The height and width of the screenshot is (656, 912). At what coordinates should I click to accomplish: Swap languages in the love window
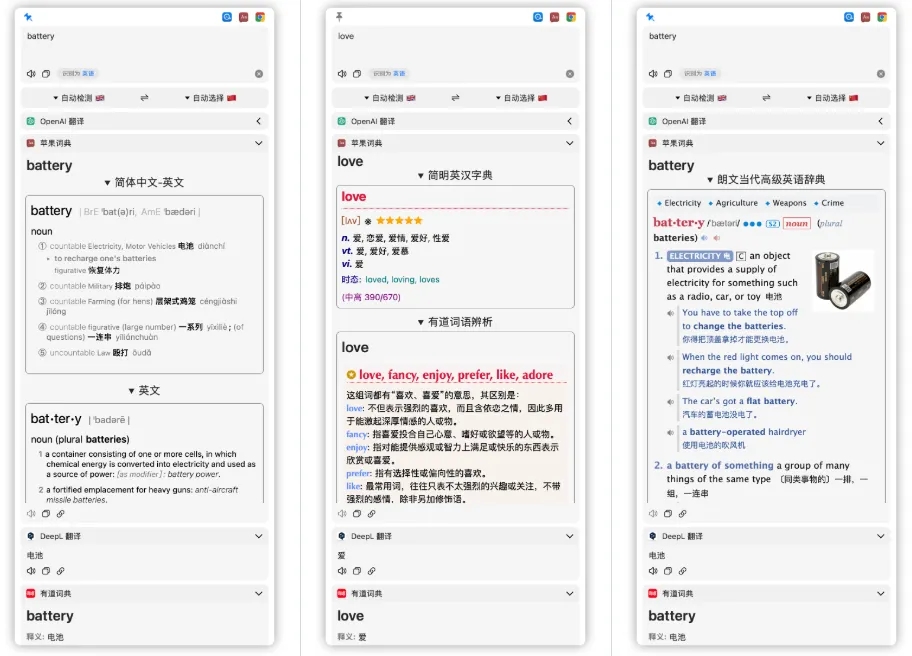[456, 98]
